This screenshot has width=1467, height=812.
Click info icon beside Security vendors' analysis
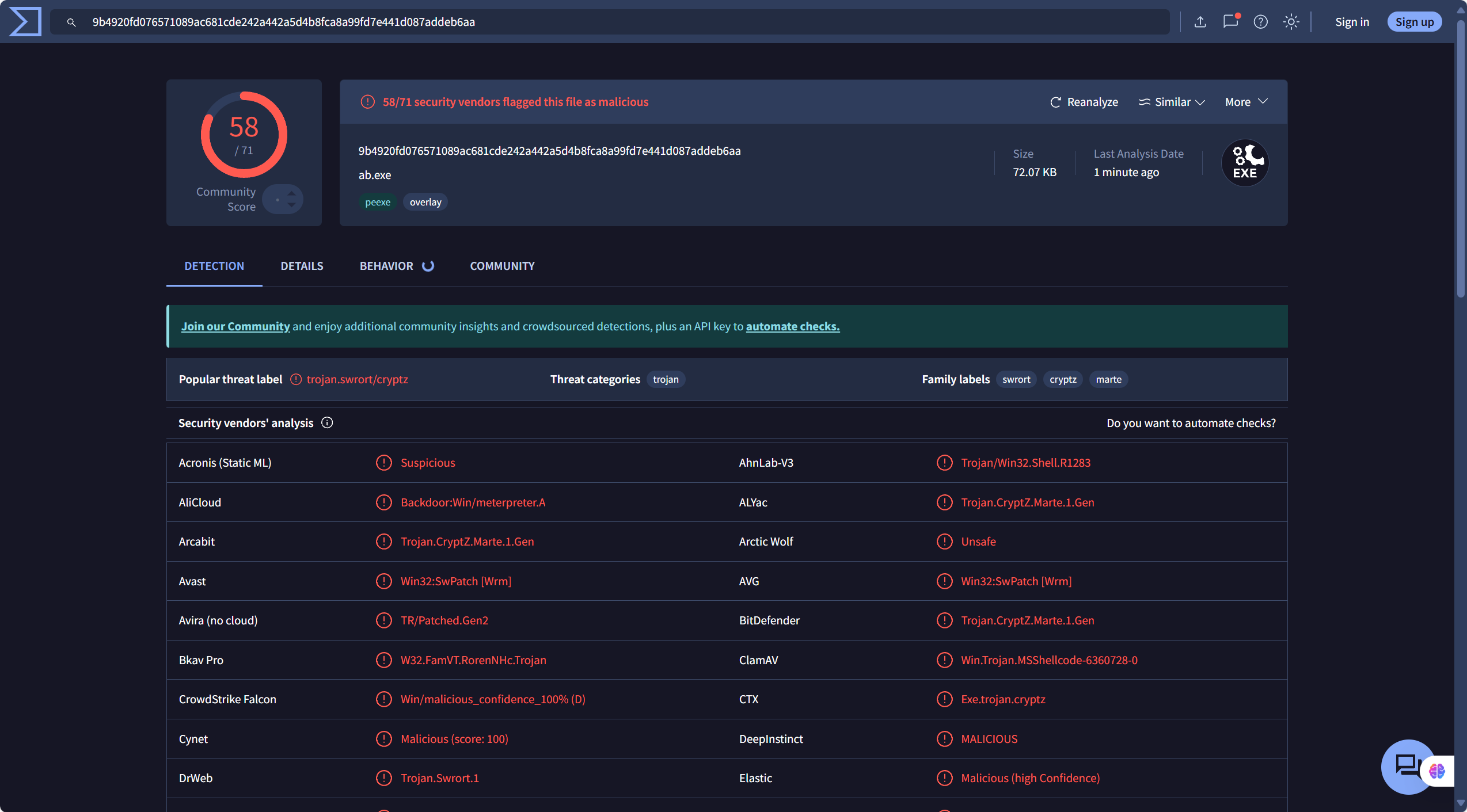(x=327, y=423)
